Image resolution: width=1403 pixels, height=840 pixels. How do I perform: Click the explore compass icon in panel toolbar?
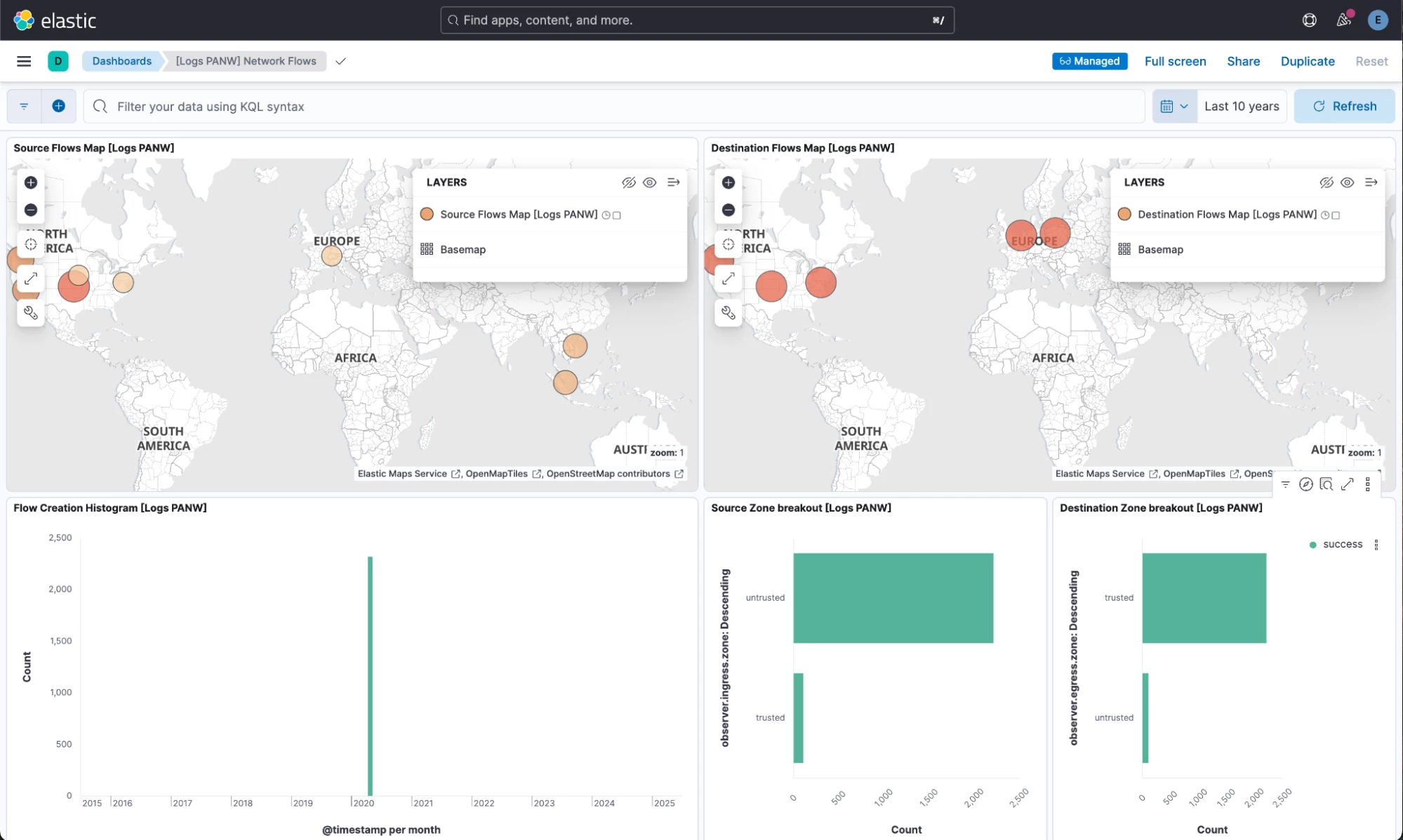1306,484
